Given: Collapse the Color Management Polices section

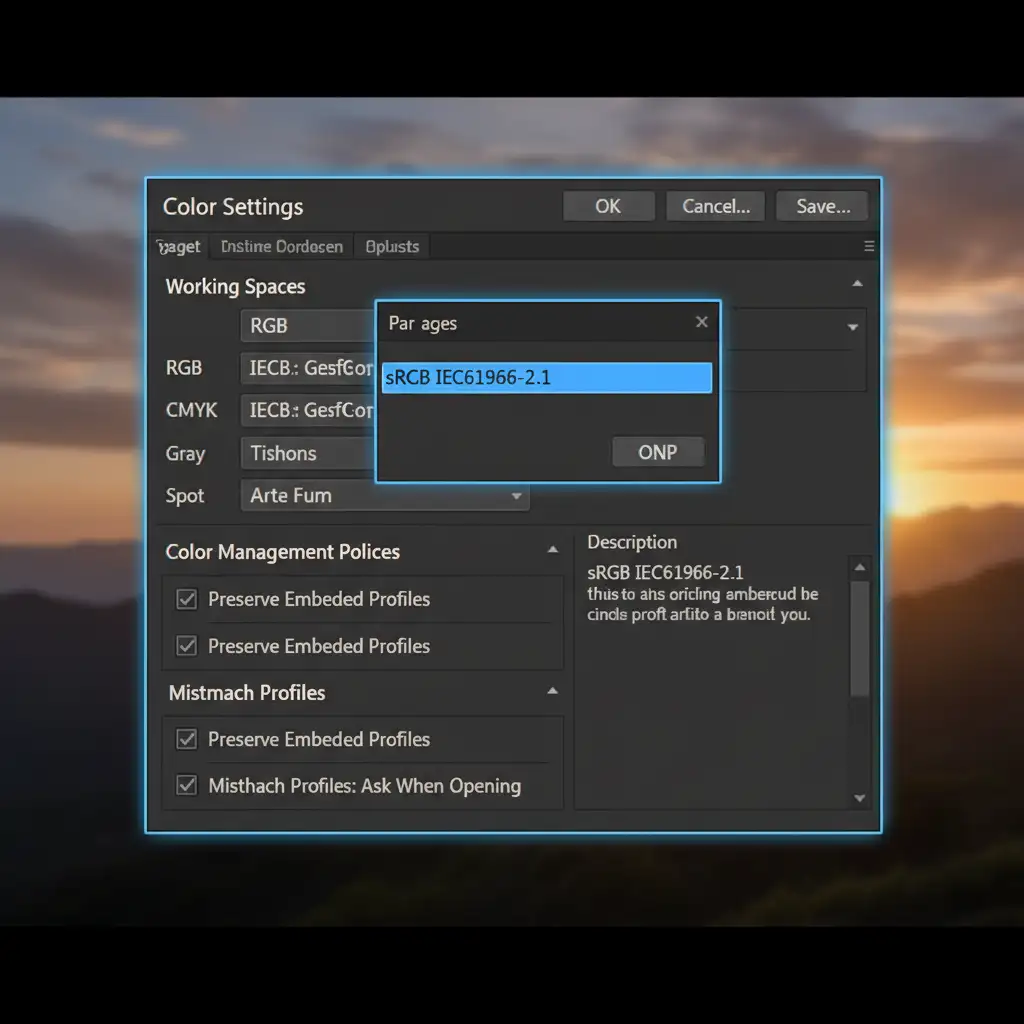Looking at the screenshot, I should coord(552,551).
